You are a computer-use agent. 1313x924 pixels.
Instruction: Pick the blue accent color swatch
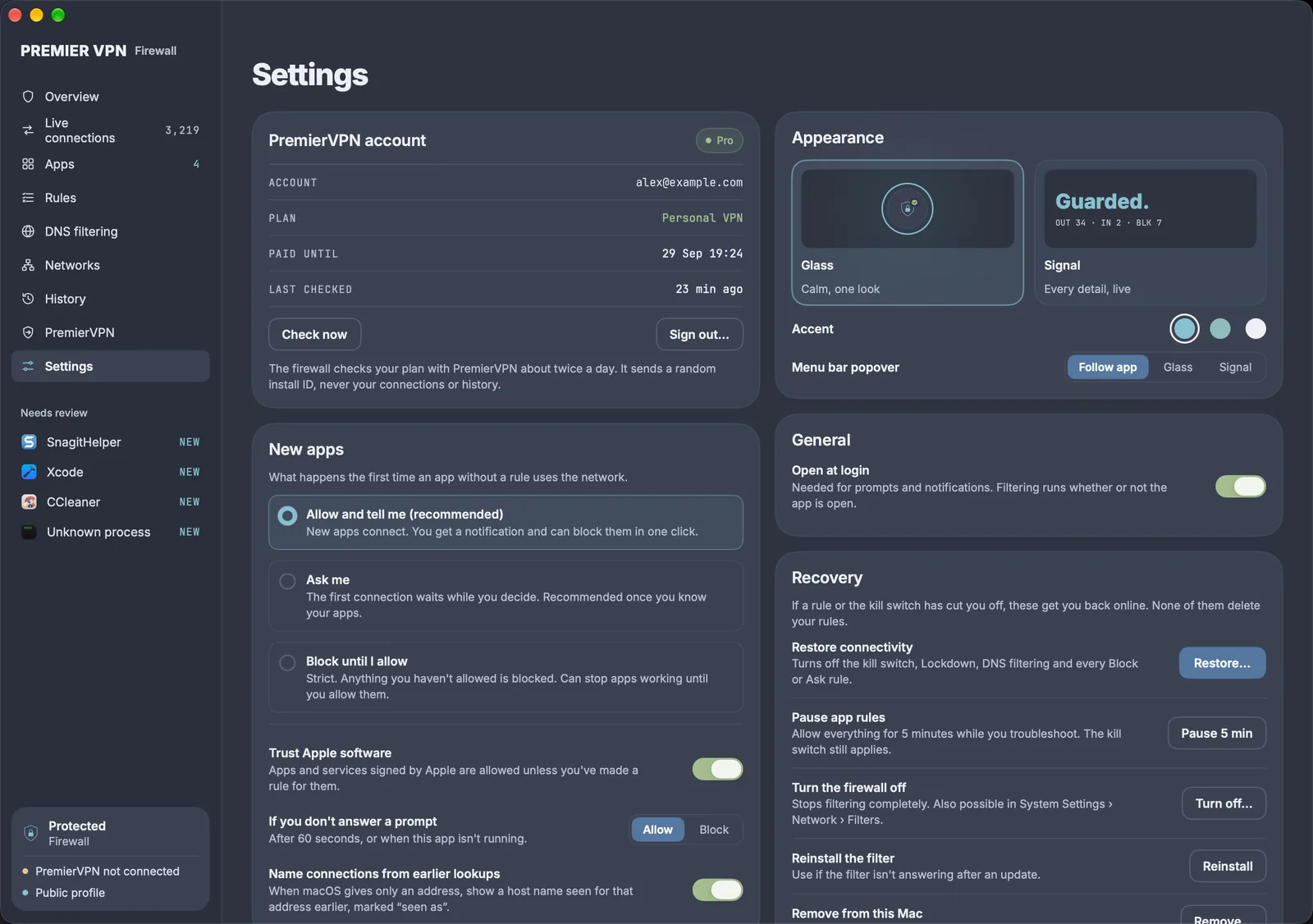click(1184, 329)
